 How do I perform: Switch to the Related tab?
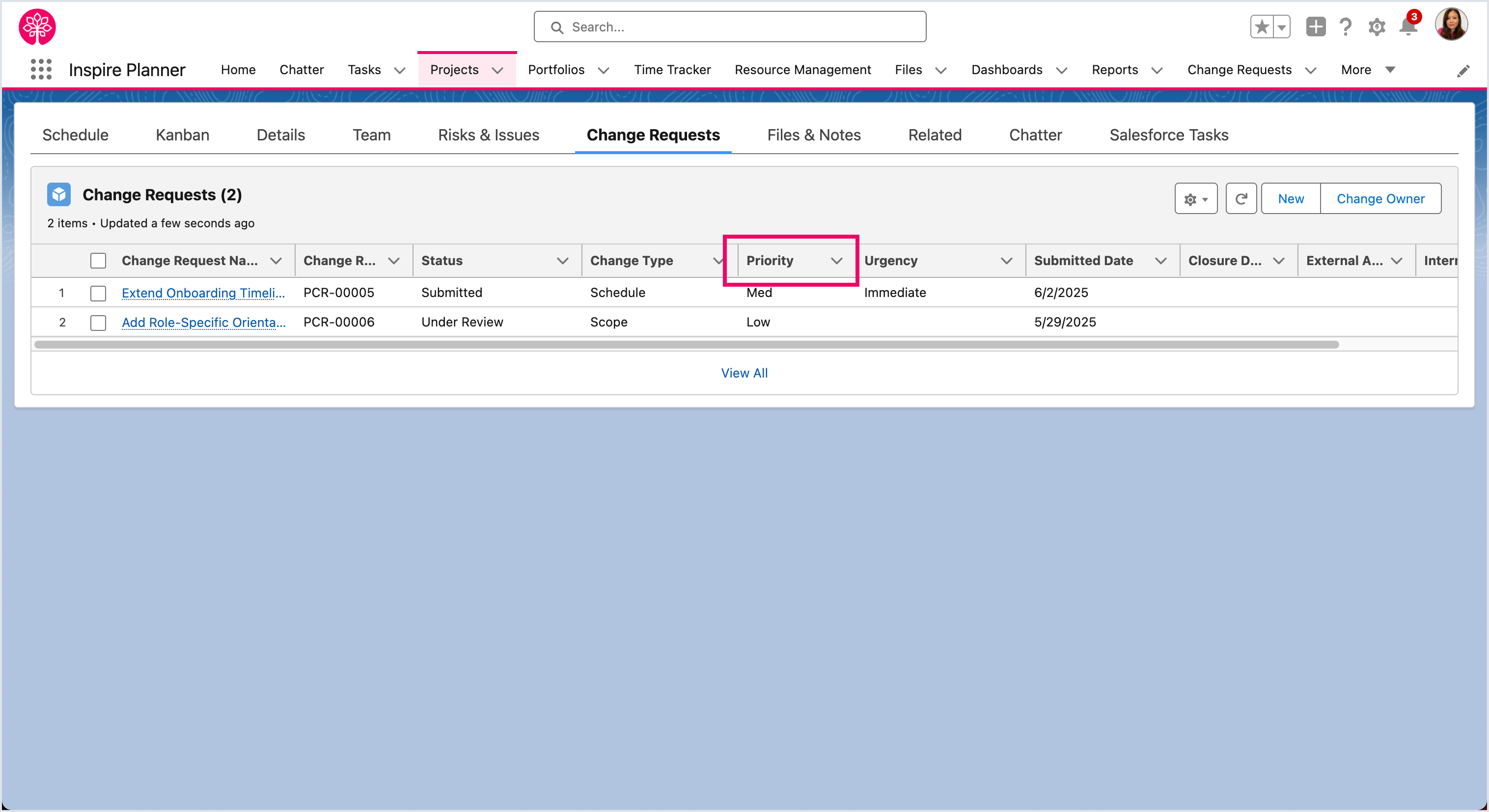[x=935, y=135]
